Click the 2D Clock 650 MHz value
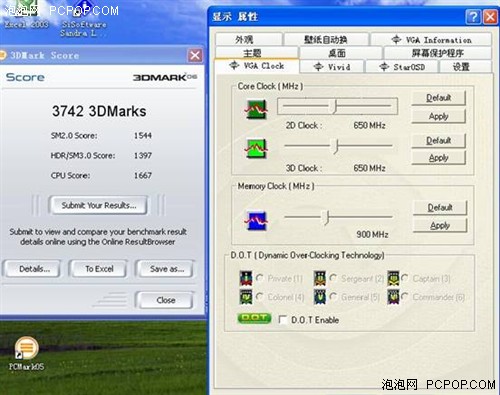 [x=369, y=125]
